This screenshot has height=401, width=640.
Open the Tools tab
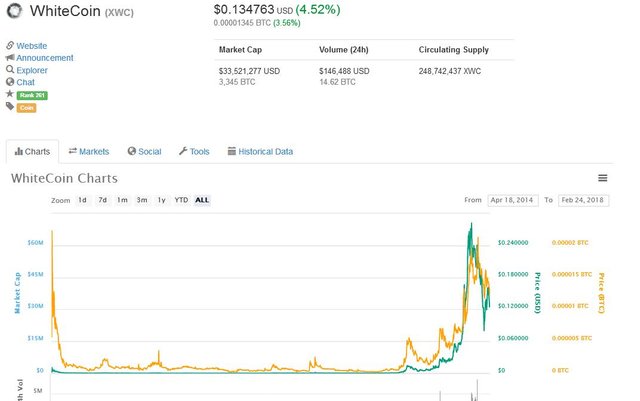click(194, 151)
